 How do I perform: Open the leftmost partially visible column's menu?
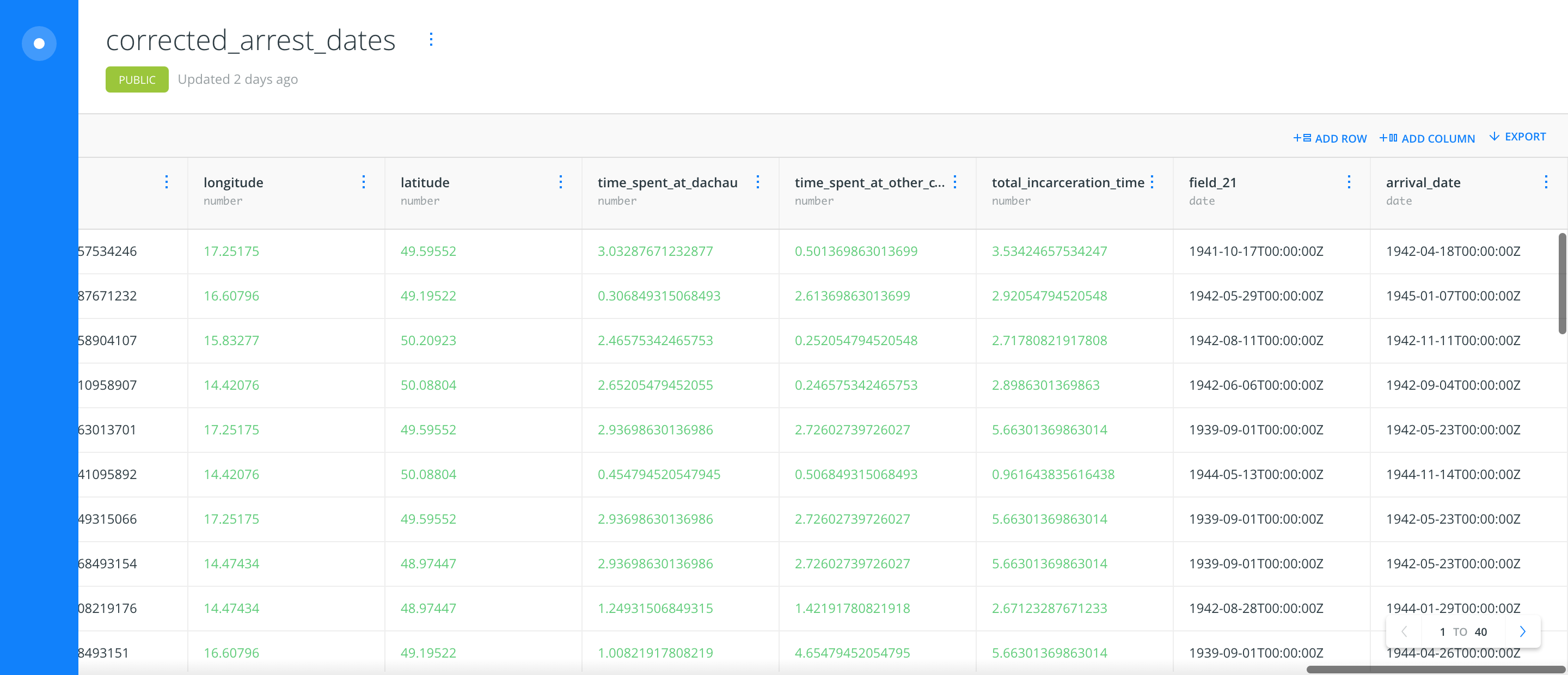coord(166,182)
